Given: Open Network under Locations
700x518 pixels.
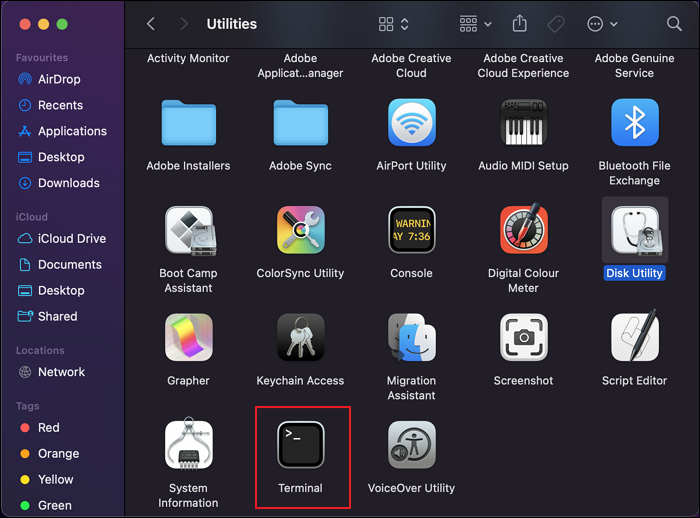Looking at the screenshot, I should click(51, 372).
